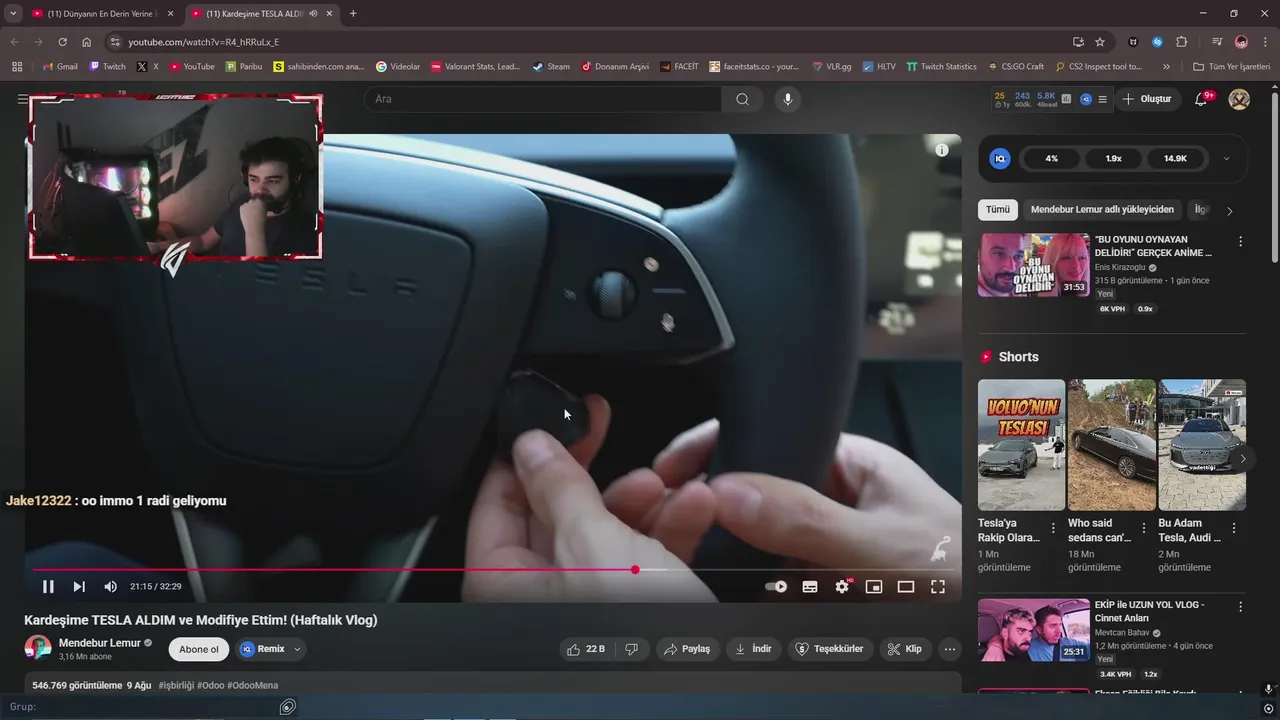
Task: Open Mendebur Lemur channel avatar
Action: tap(38, 648)
